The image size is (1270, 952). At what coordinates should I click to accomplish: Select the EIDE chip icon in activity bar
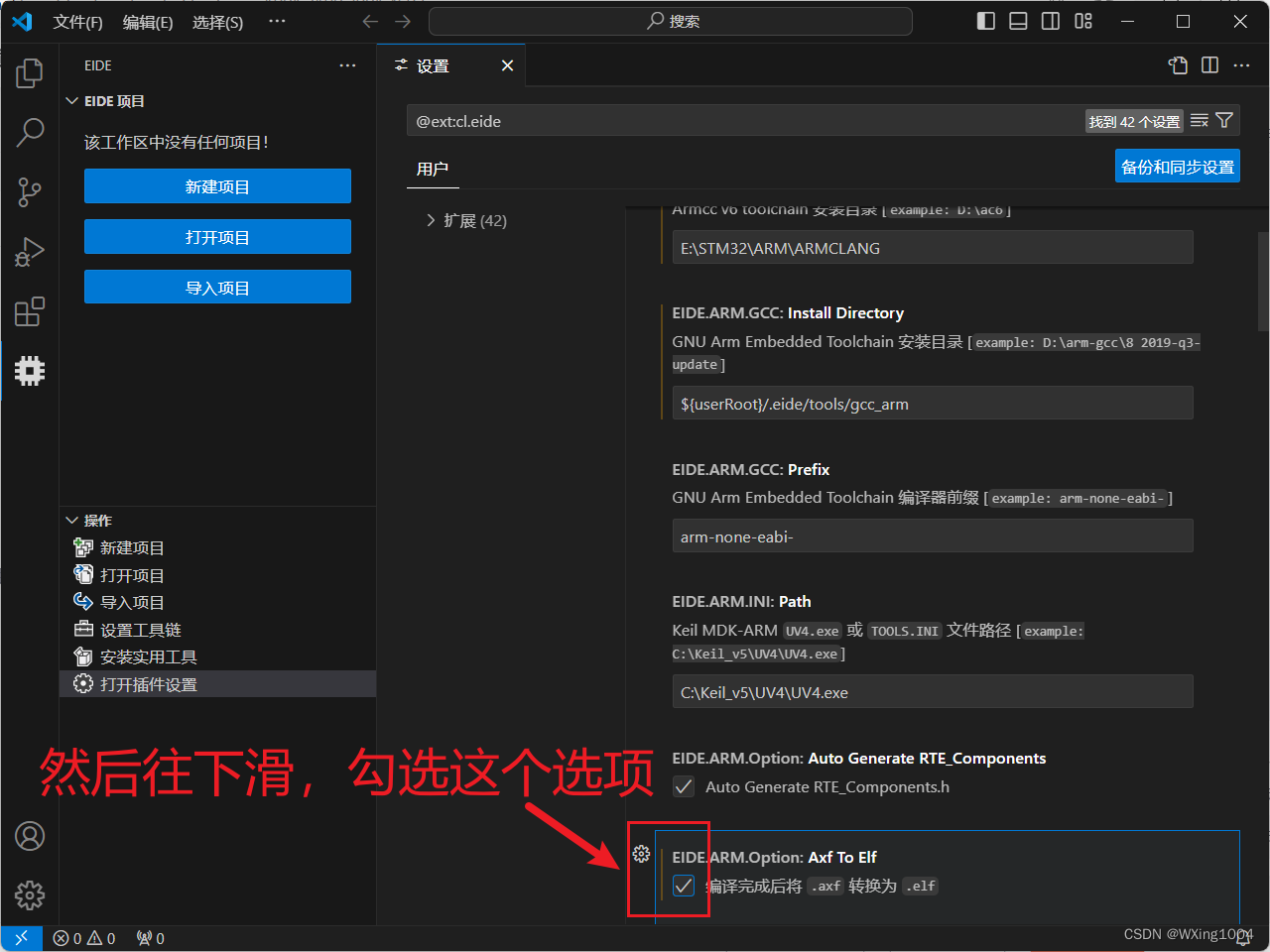[30, 371]
